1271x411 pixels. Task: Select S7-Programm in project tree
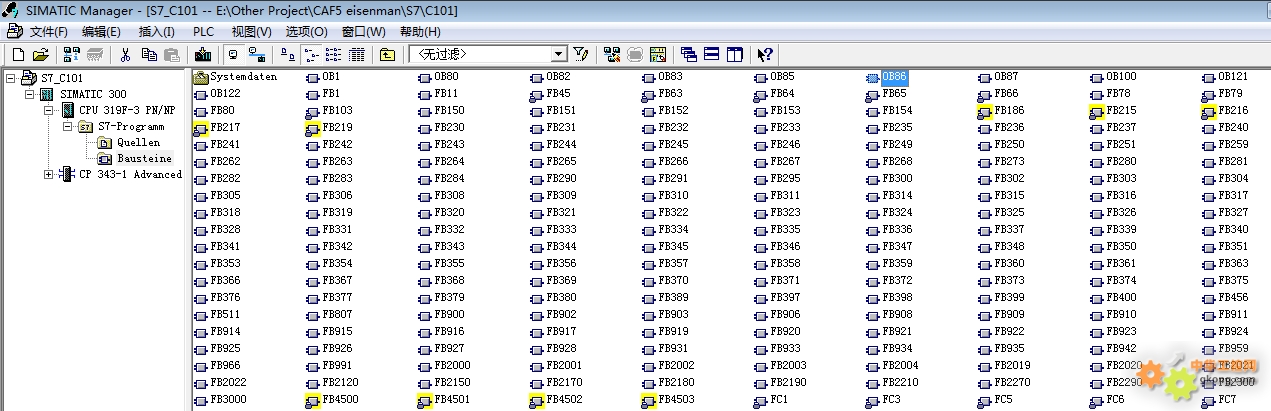(x=131, y=126)
